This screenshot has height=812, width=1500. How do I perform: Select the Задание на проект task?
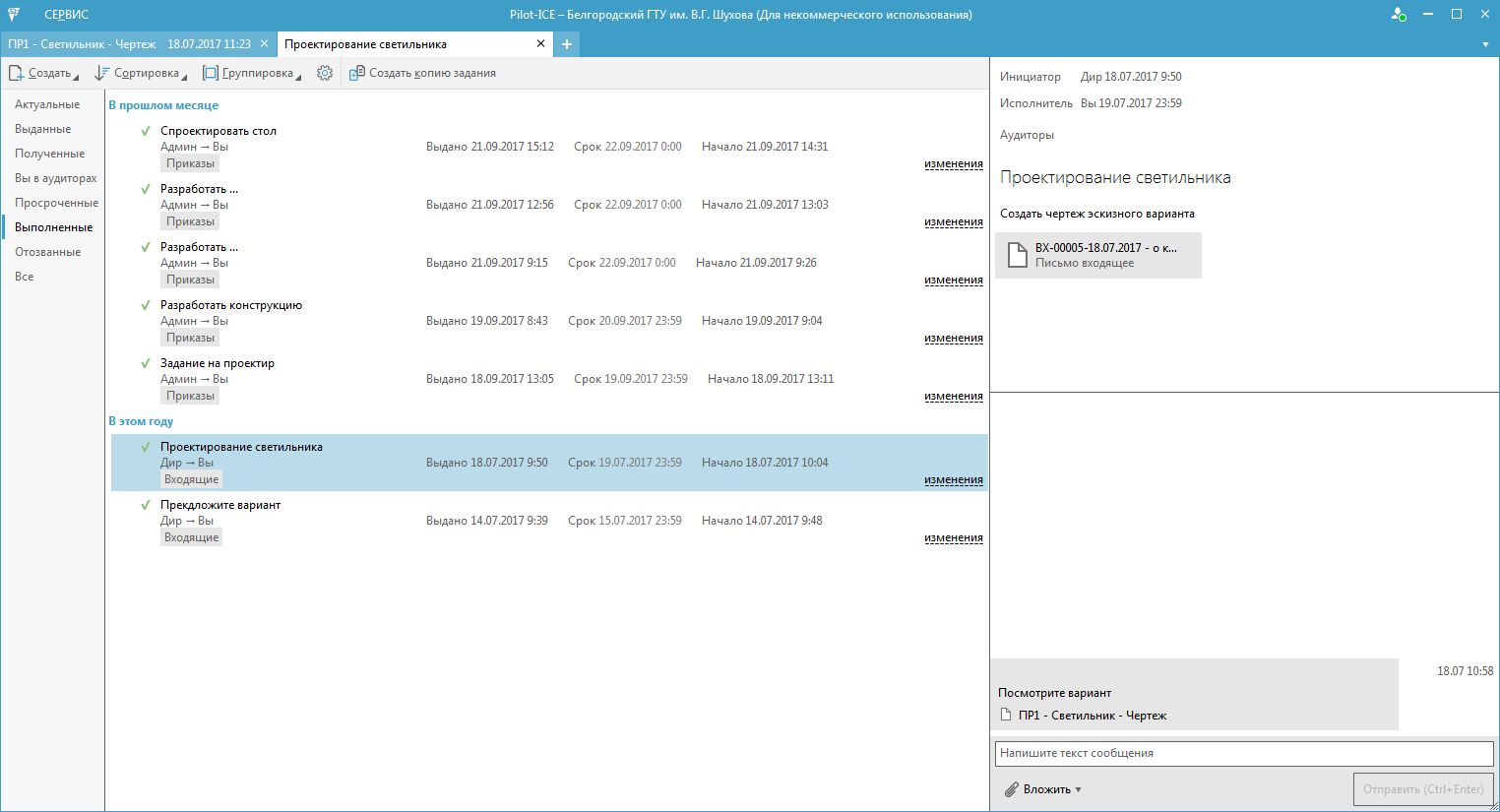pyautogui.click(x=549, y=379)
